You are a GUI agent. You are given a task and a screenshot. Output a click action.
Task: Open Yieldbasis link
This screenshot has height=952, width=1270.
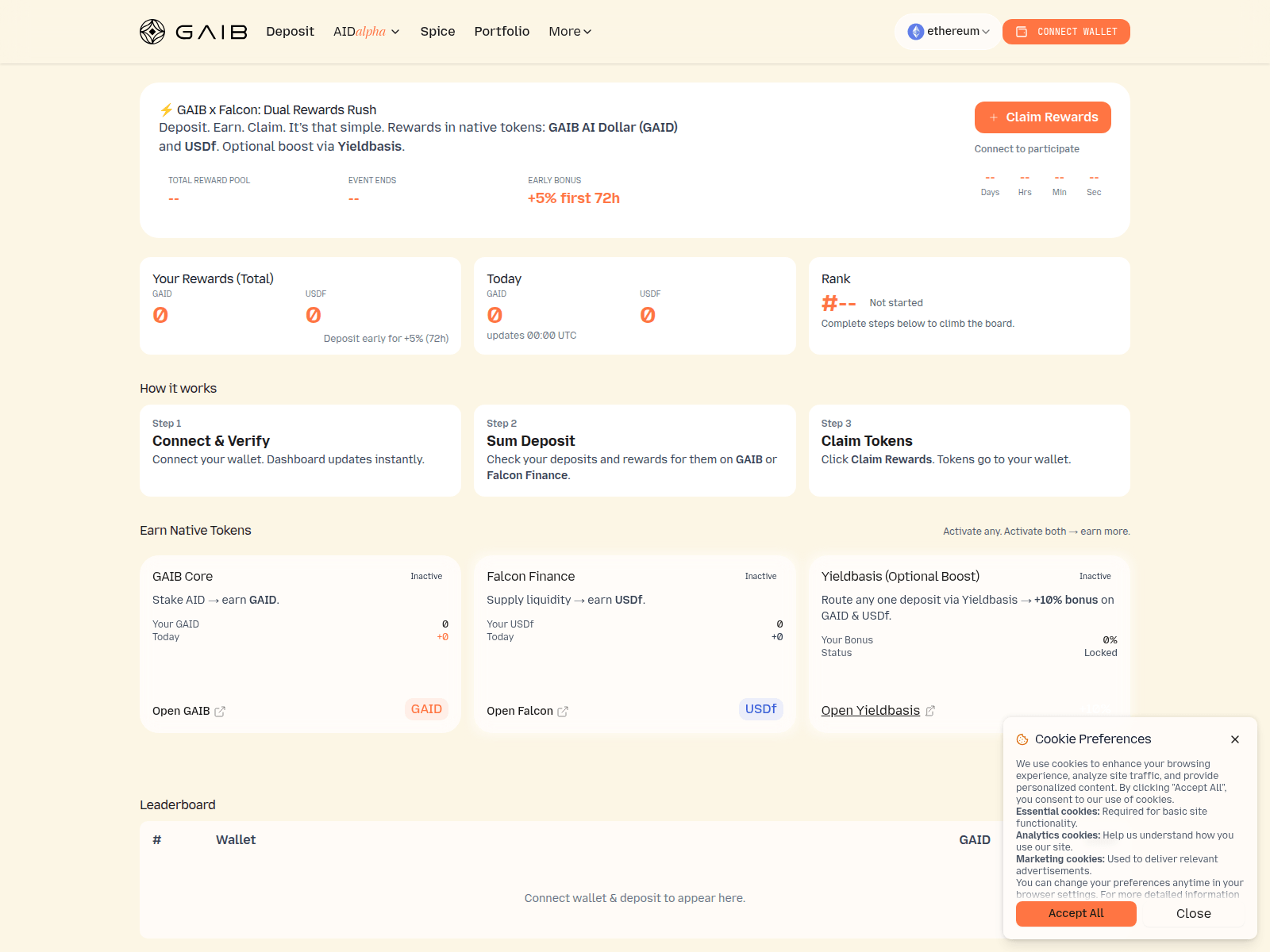[878, 711]
